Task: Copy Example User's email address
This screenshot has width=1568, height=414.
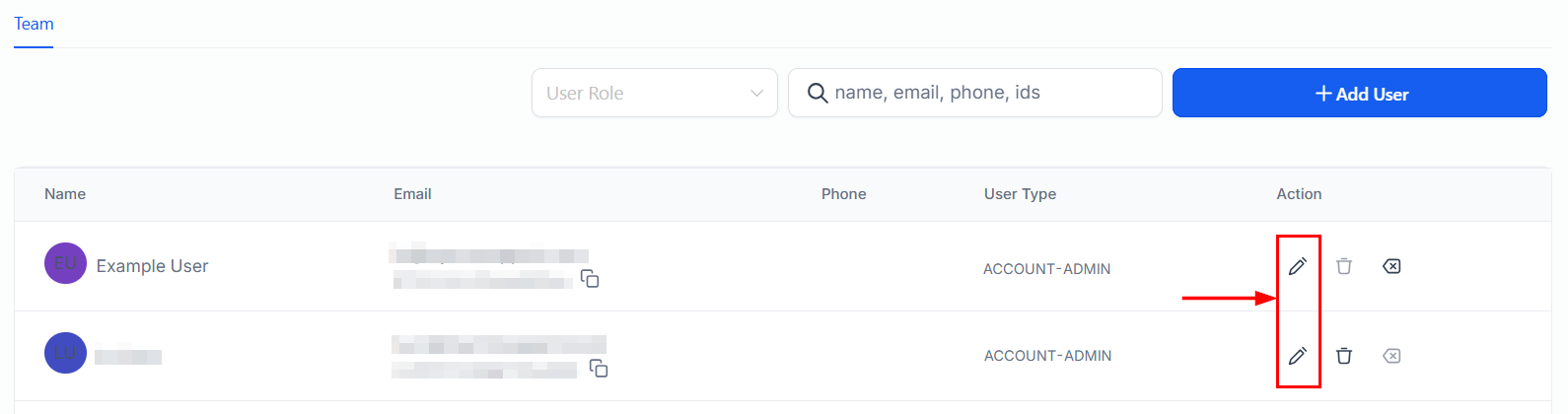Action: coord(590,279)
